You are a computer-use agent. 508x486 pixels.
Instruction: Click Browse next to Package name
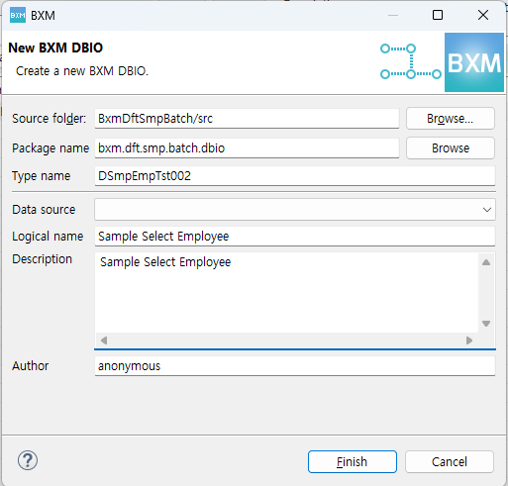(450, 148)
